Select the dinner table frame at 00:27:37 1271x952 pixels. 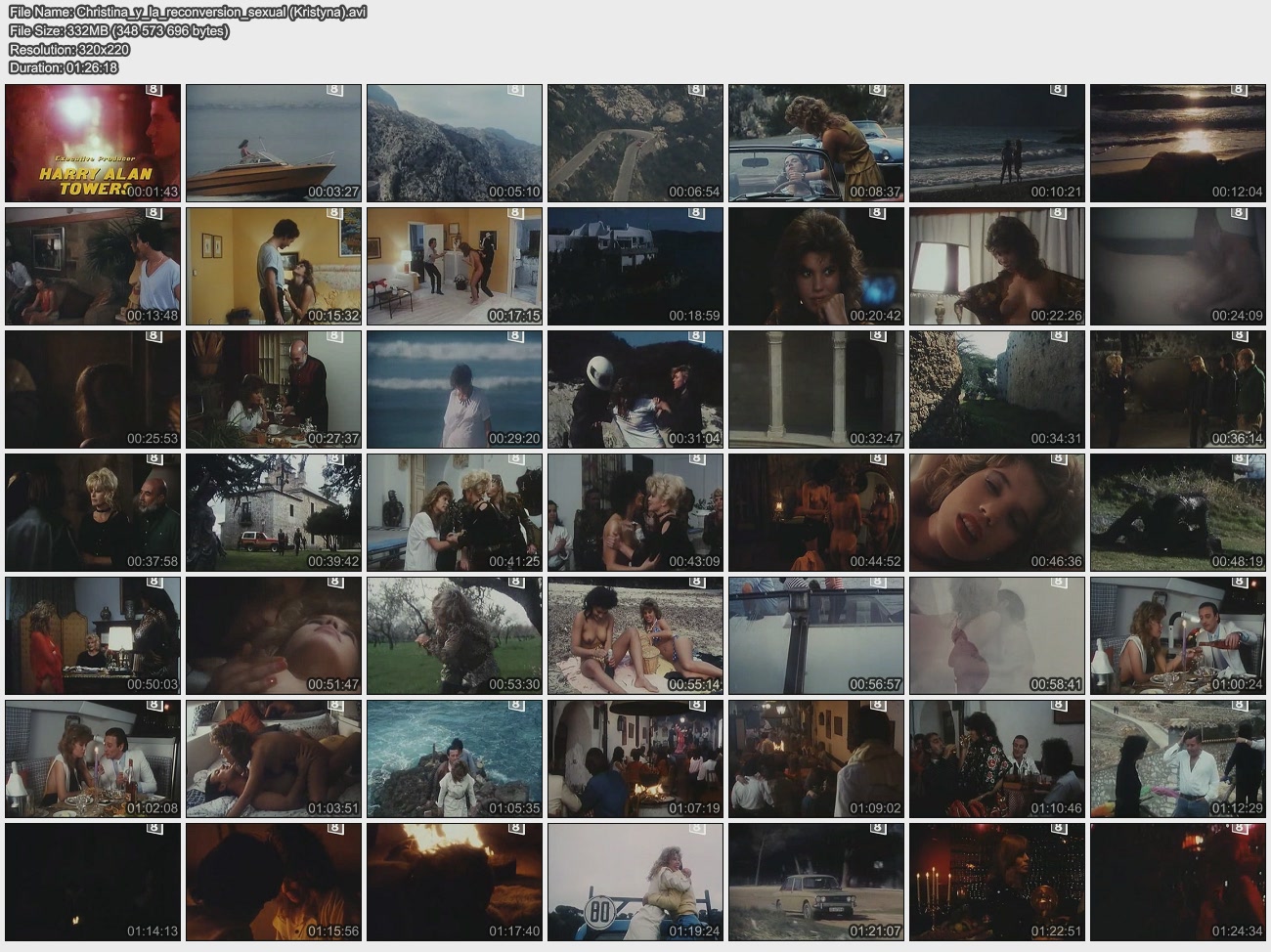(x=274, y=389)
